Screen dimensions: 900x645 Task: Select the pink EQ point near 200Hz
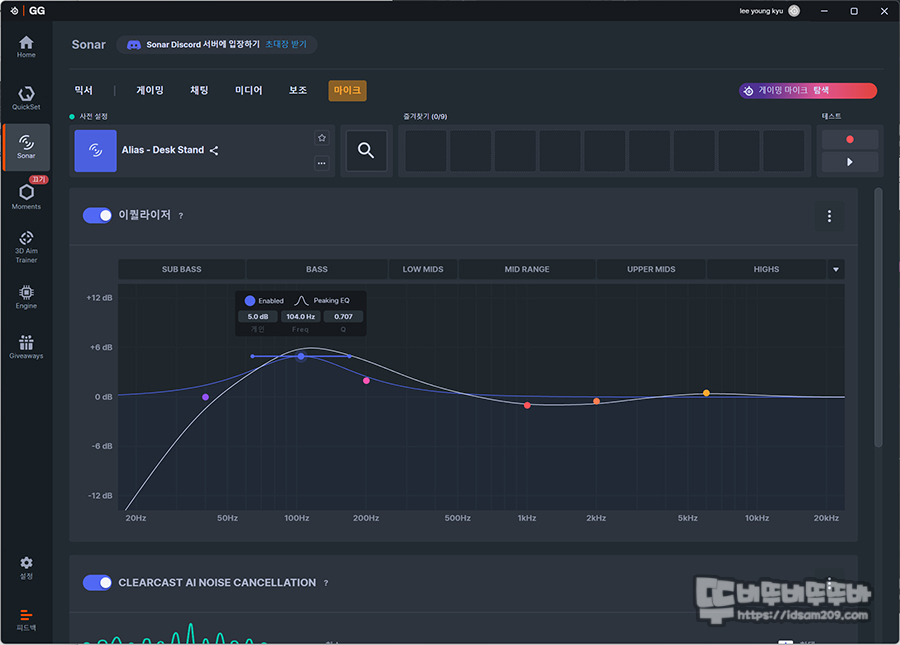(x=366, y=380)
